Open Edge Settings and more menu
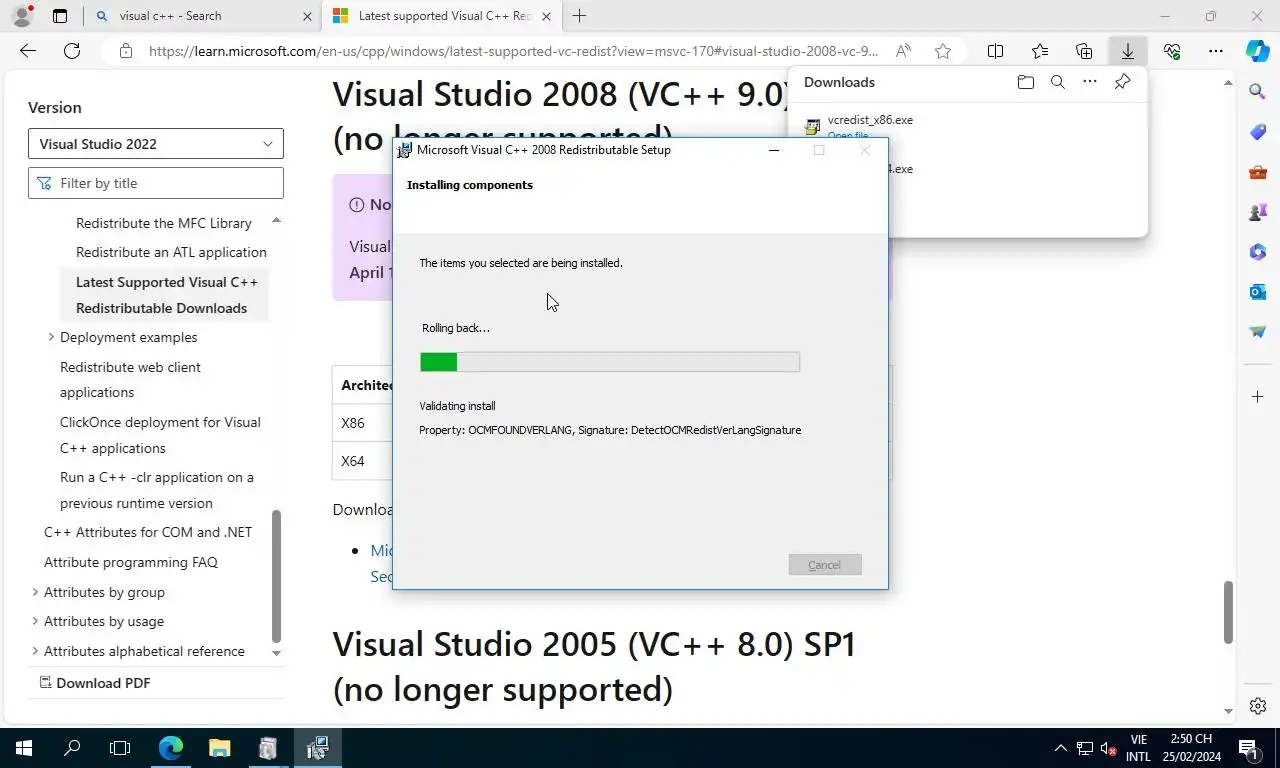The image size is (1280, 768). (1216, 51)
